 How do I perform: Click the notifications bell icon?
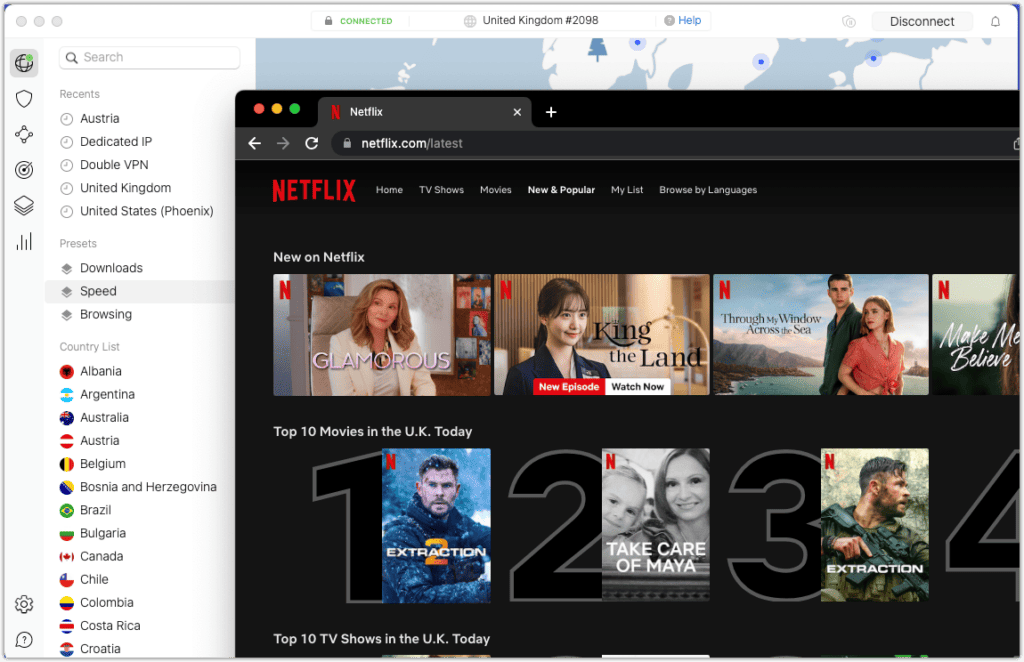coord(995,21)
